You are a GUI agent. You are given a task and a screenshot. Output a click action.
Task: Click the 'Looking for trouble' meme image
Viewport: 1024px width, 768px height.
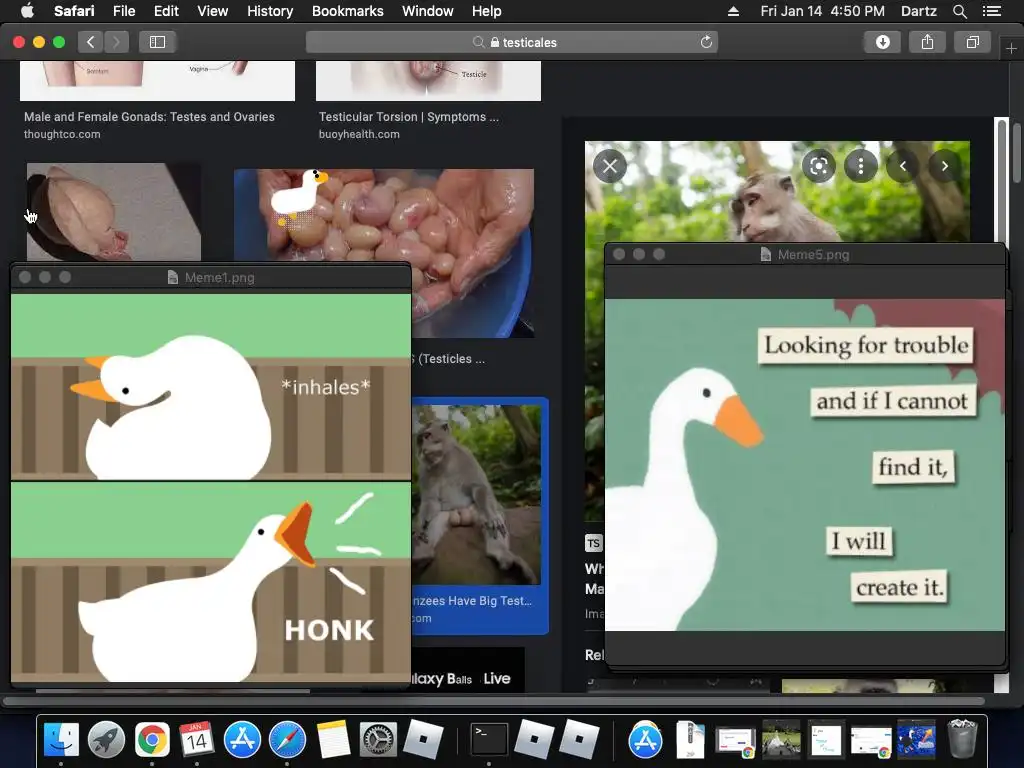pos(805,465)
